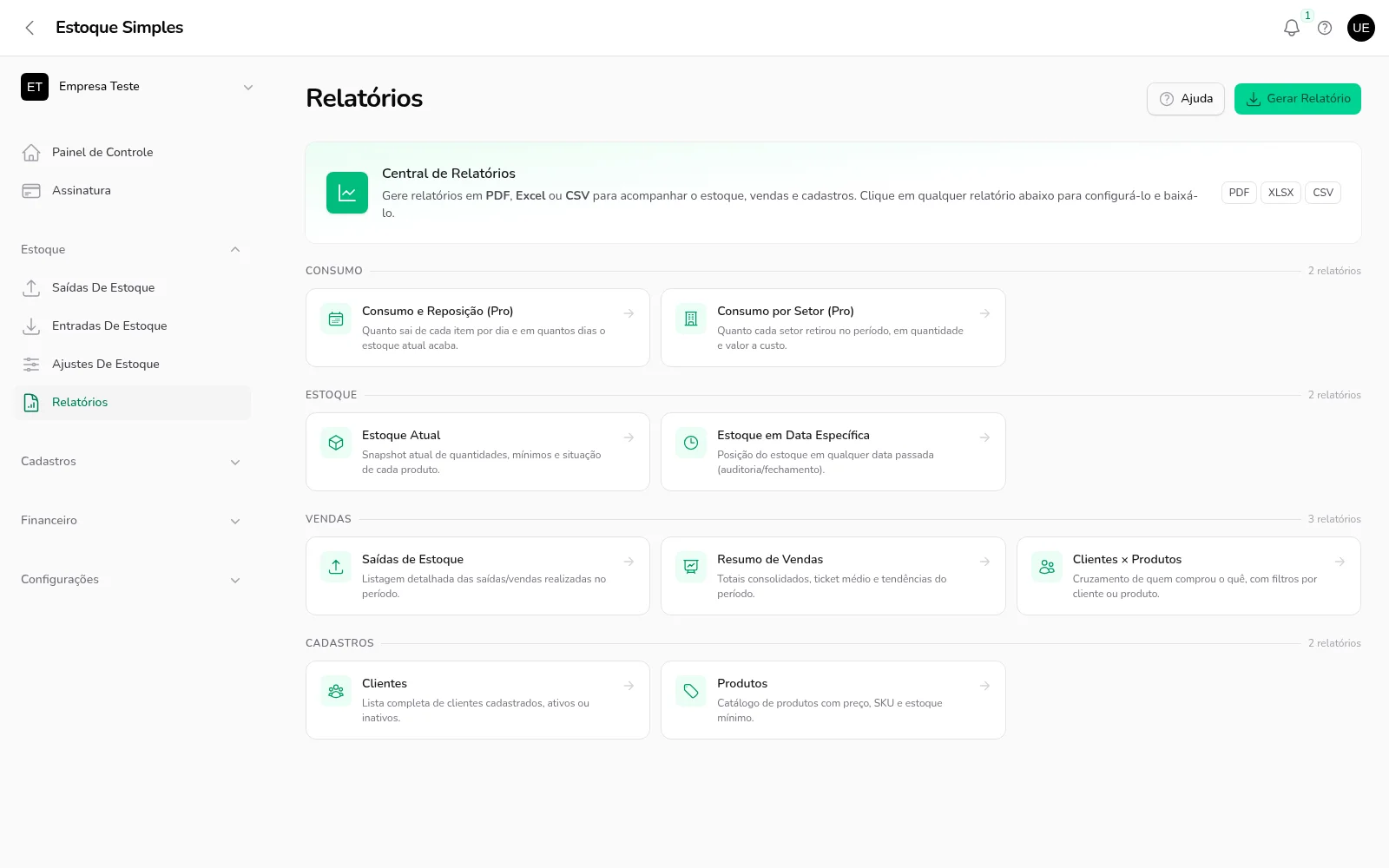Open the Resumo de Vendas report card
Viewport: 1389px width, 868px height.
click(833, 575)
